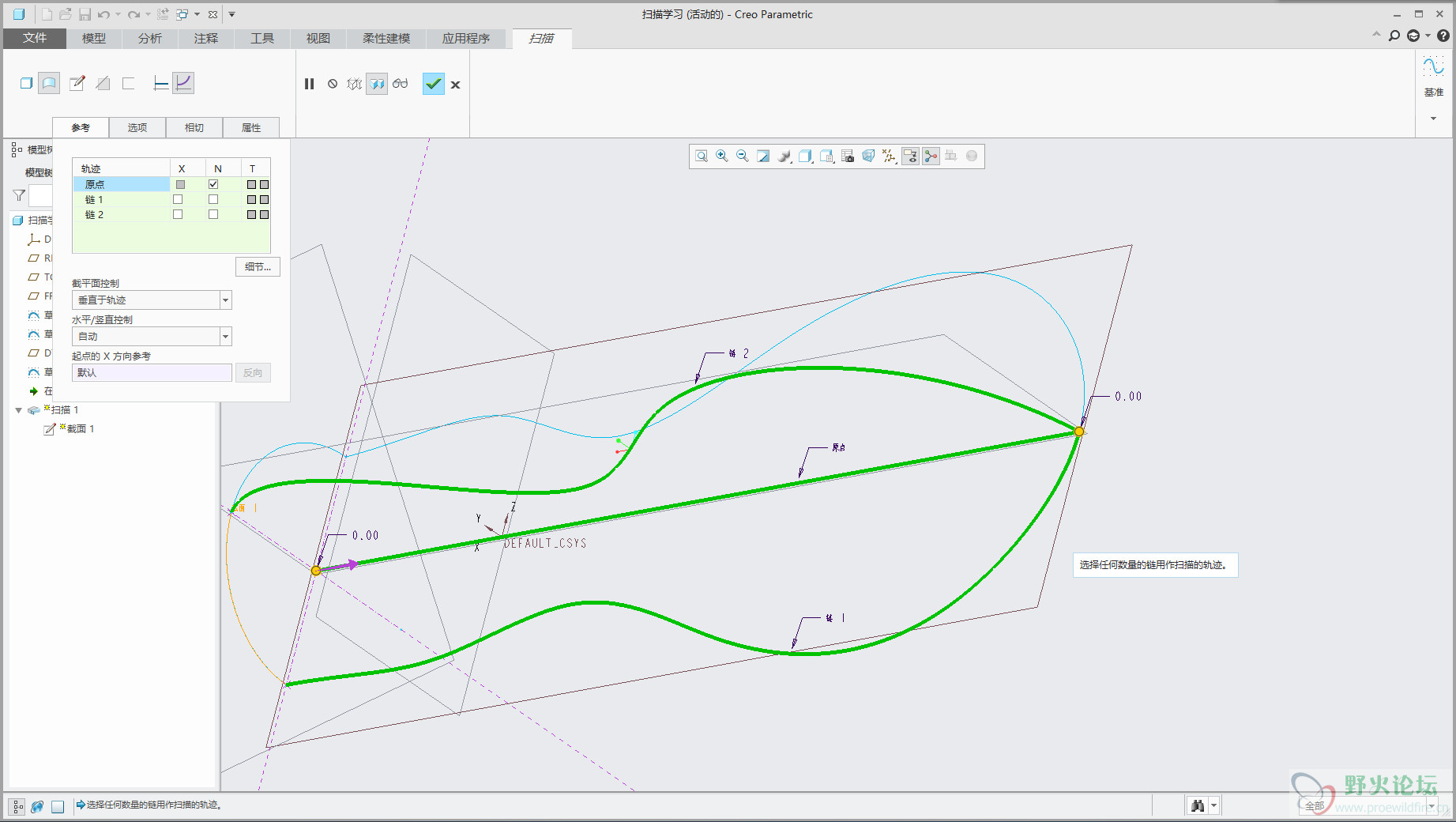The height and width of the screenshot is (822, 1456).
Task: Toggle the first T box for 链 1
Action: click(x=251, y=199)
